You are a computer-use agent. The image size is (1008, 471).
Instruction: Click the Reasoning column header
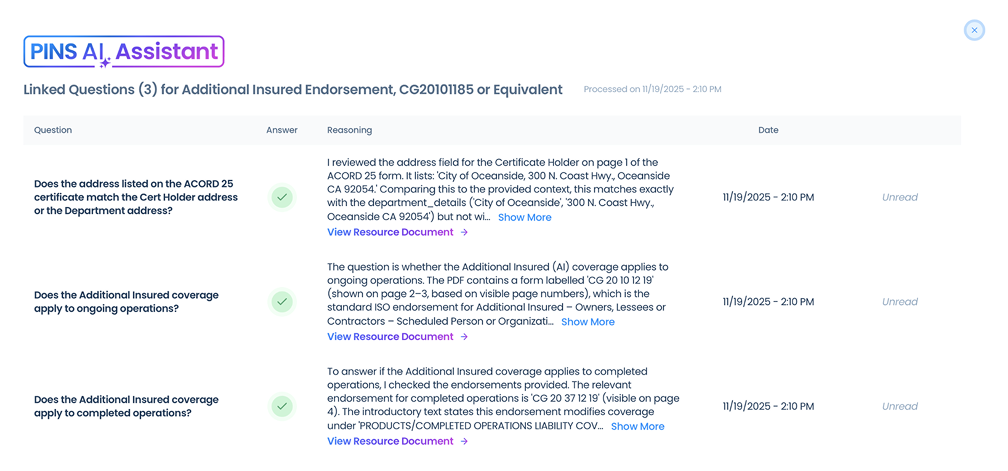[349, 130]
